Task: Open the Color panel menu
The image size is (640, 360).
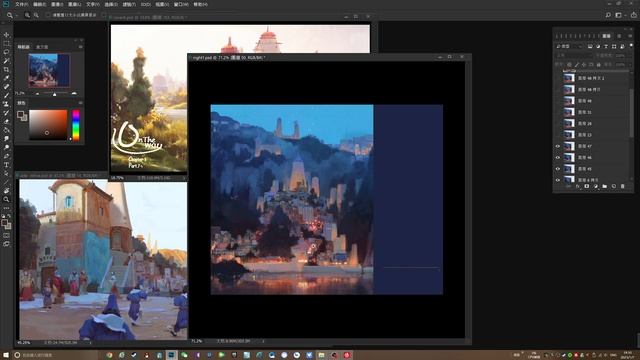Action: tap(80, 103)
